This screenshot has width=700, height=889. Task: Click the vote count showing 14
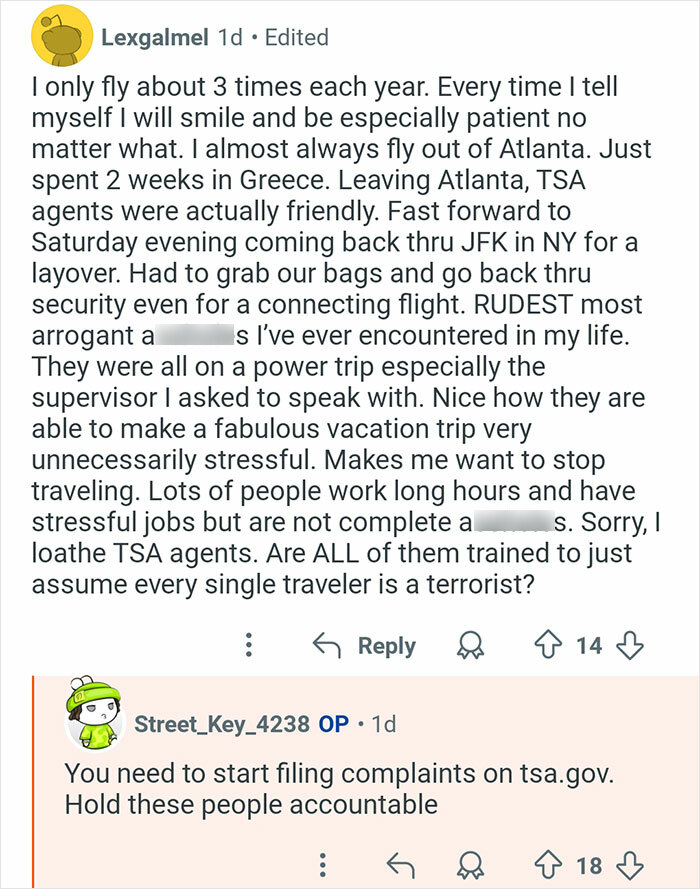593,646
